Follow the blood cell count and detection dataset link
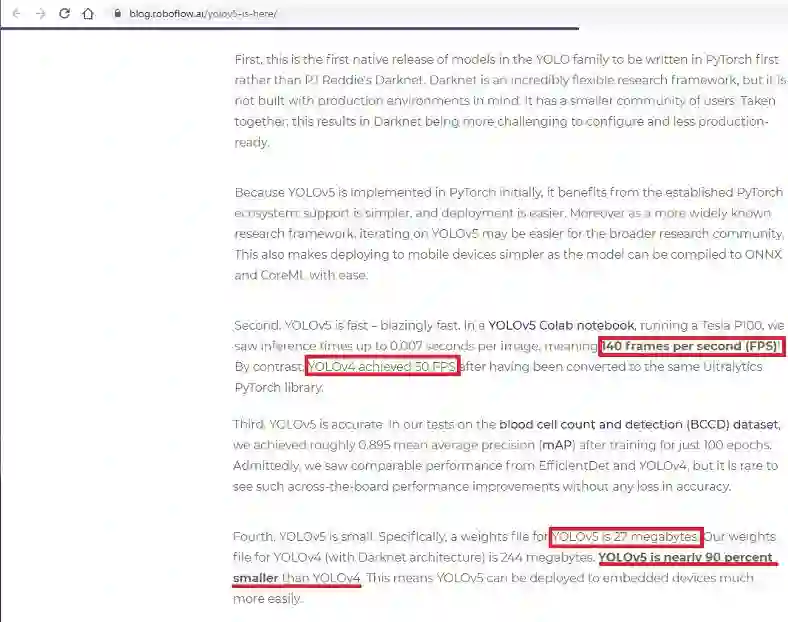Viewport: 788px width, 622px height. (639, 425)
